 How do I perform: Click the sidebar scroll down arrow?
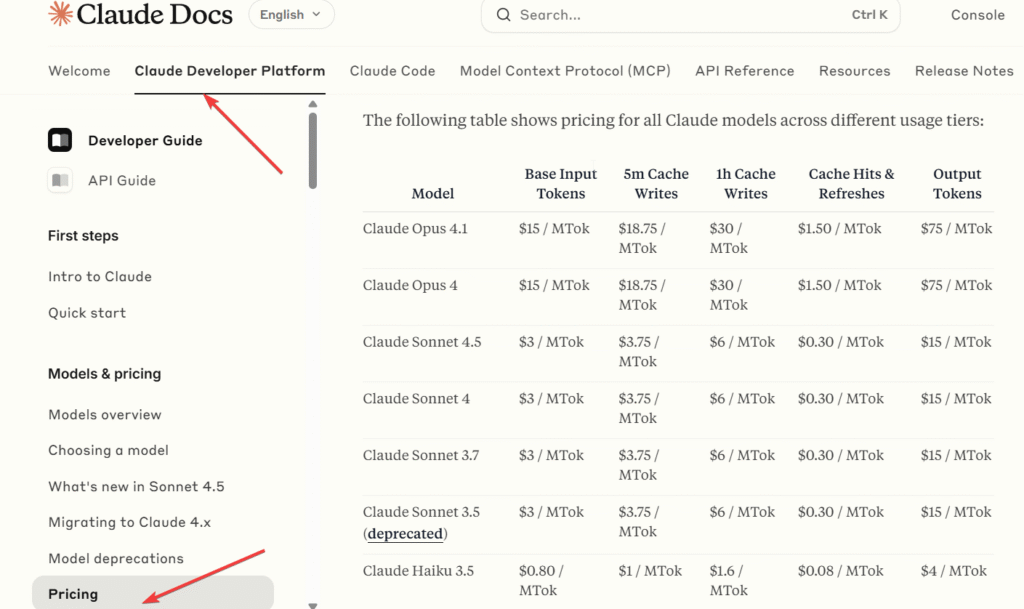point(313,605)
